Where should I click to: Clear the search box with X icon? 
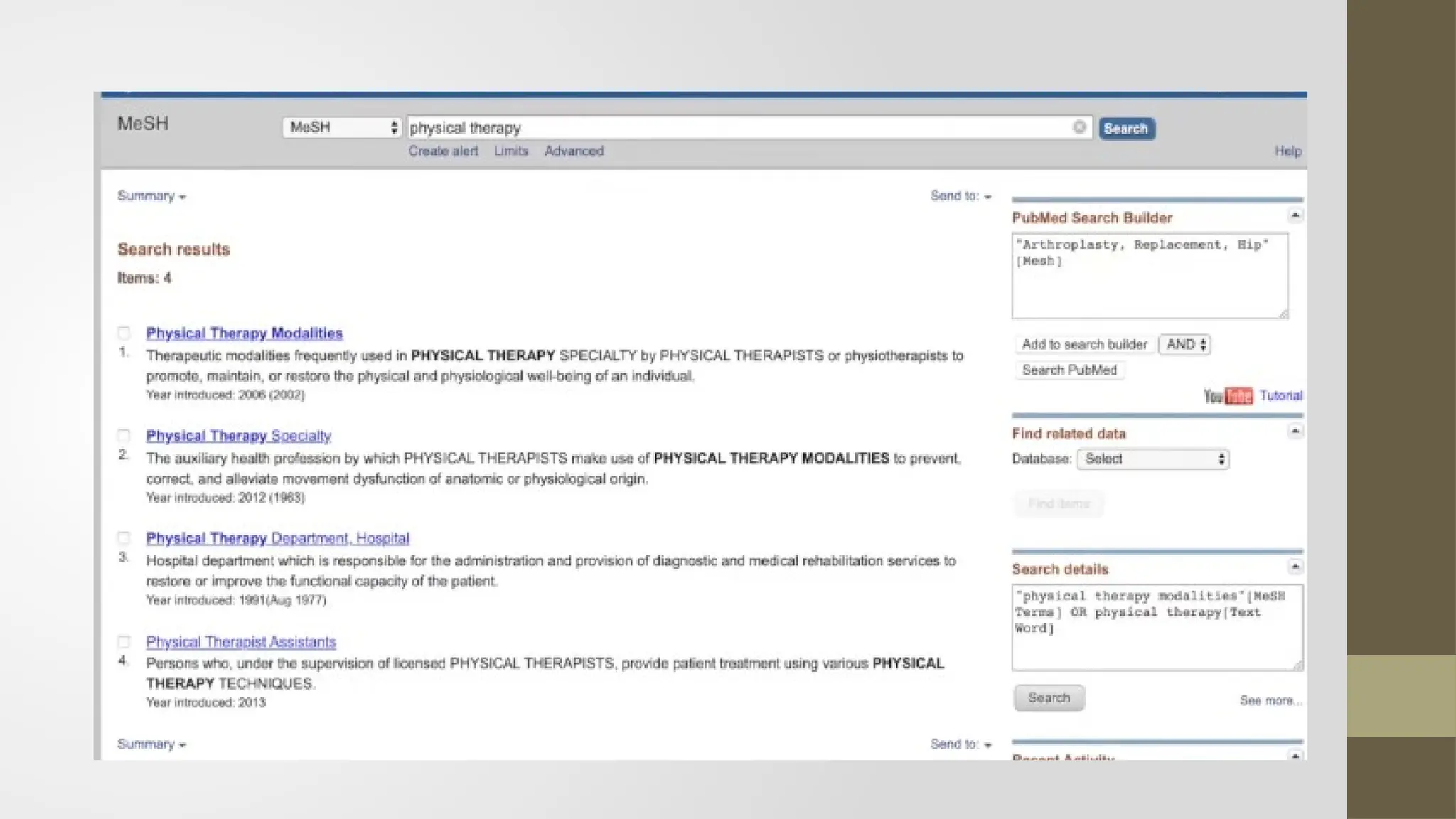1078,127
